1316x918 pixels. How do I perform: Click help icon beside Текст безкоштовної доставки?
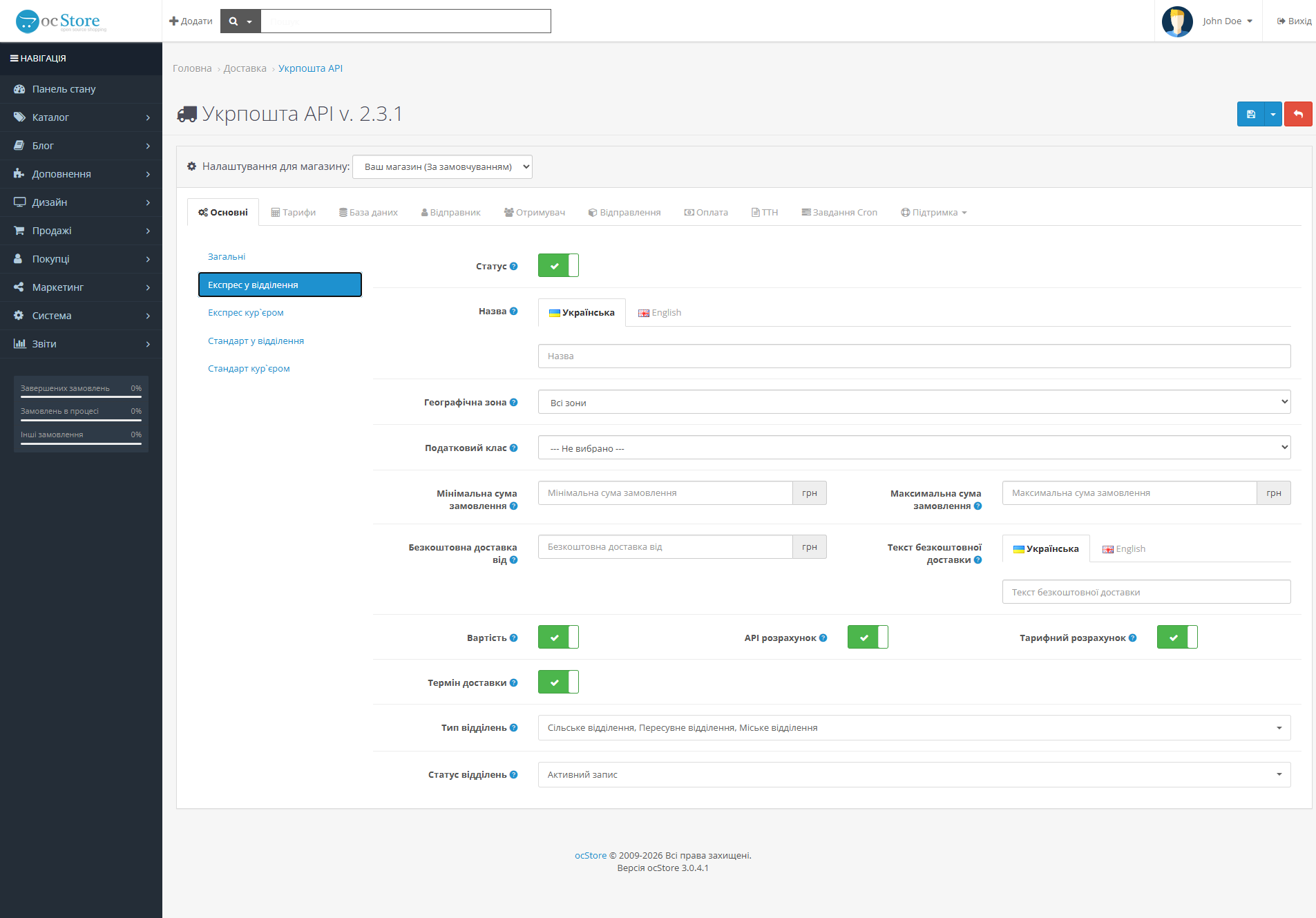click(978, 560)
